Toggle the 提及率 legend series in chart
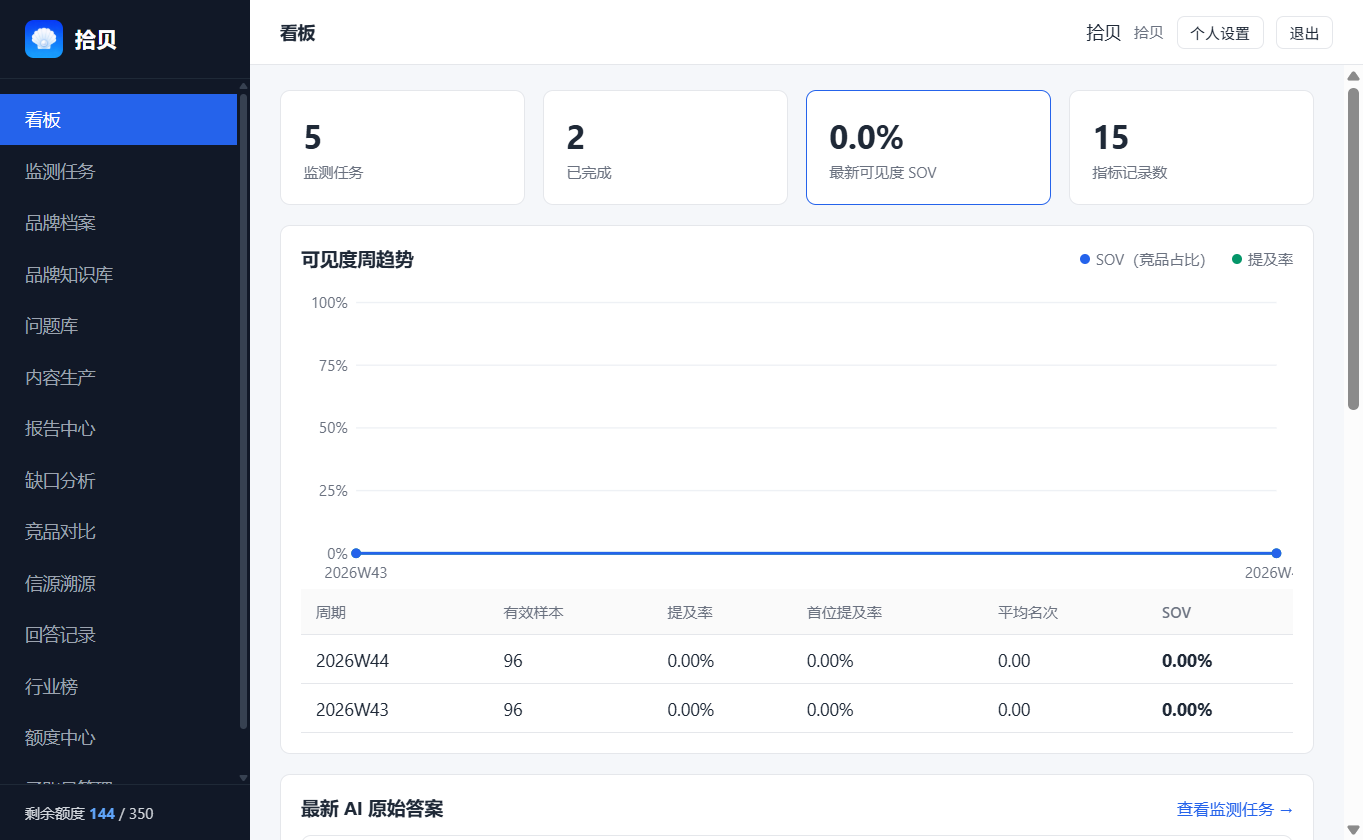Image resolution: width=1363 pixels, height=840 pixels. tap(1262, 260)
